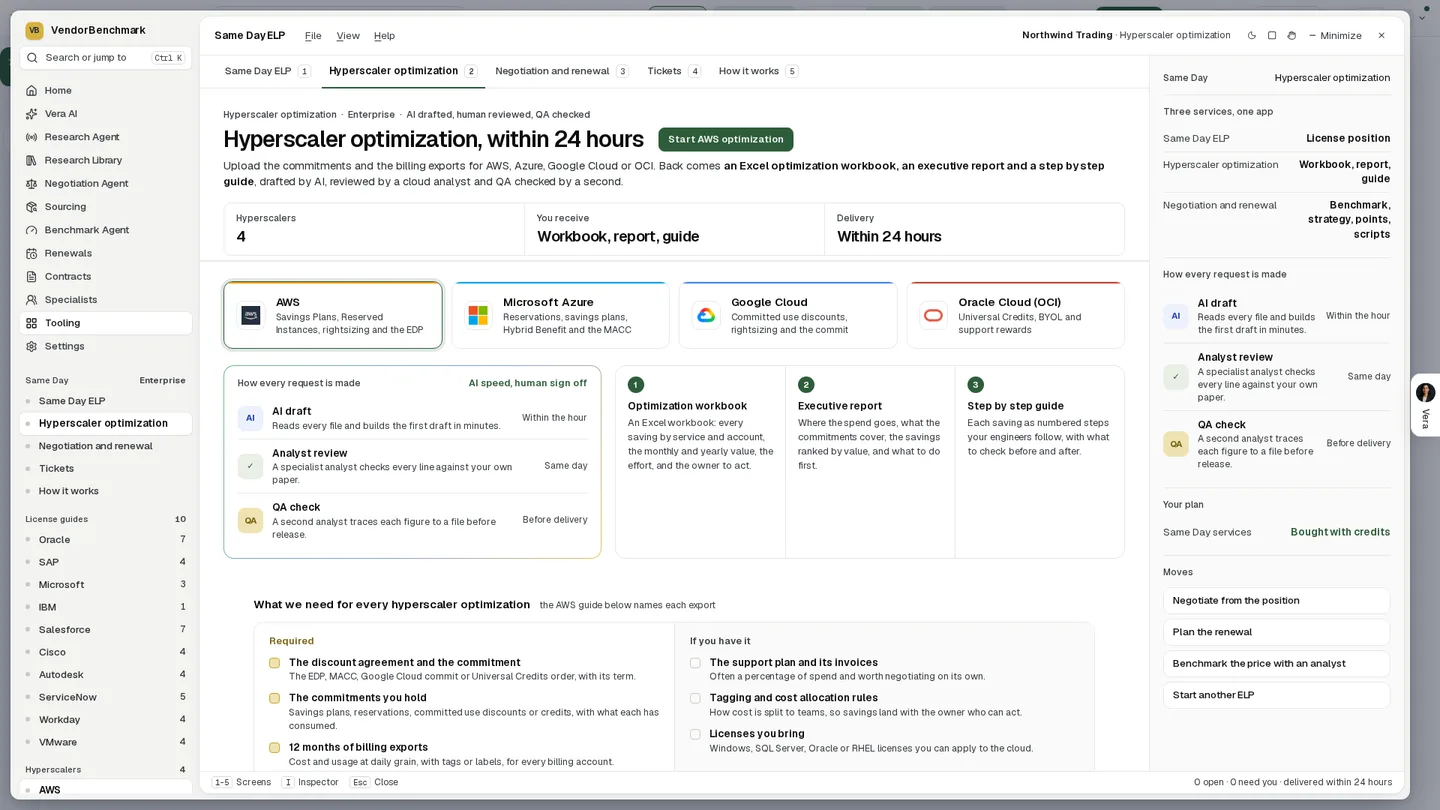Click Negotiate from the position
Screen dimensions: 1440x810
click(1276, 601)
